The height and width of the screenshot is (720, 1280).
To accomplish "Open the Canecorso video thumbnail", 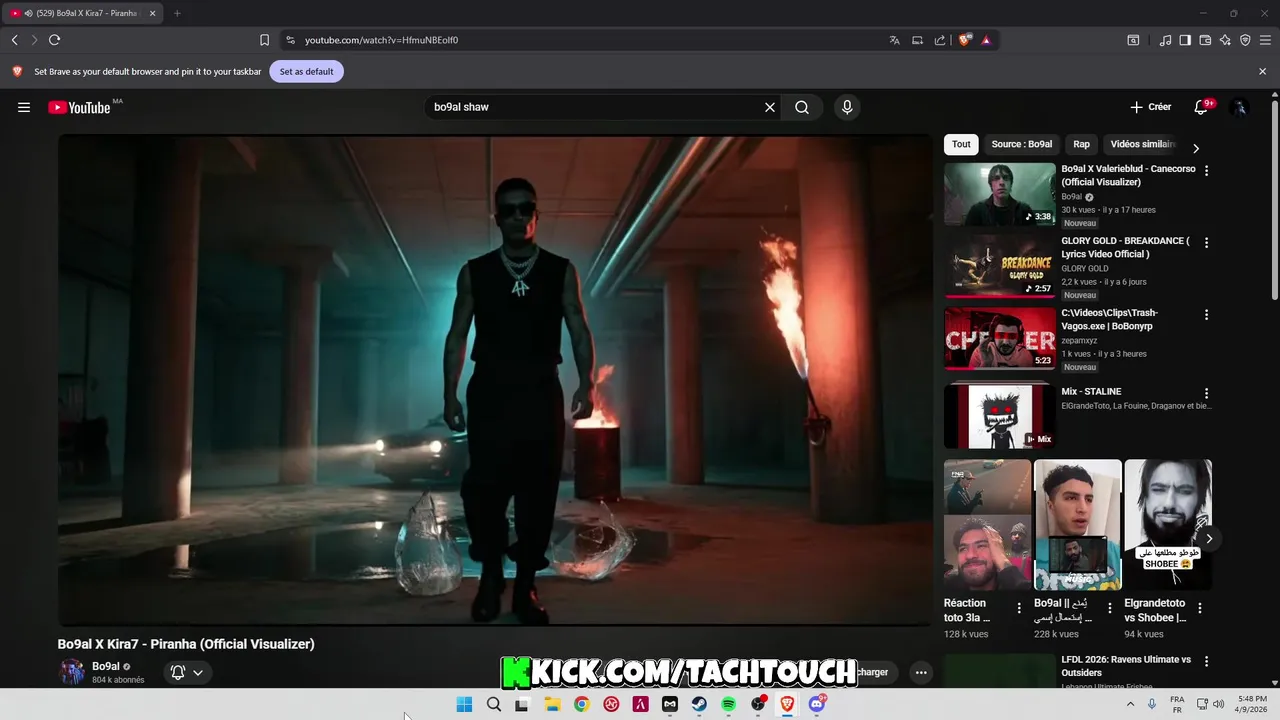I will [x=999, y=194].
